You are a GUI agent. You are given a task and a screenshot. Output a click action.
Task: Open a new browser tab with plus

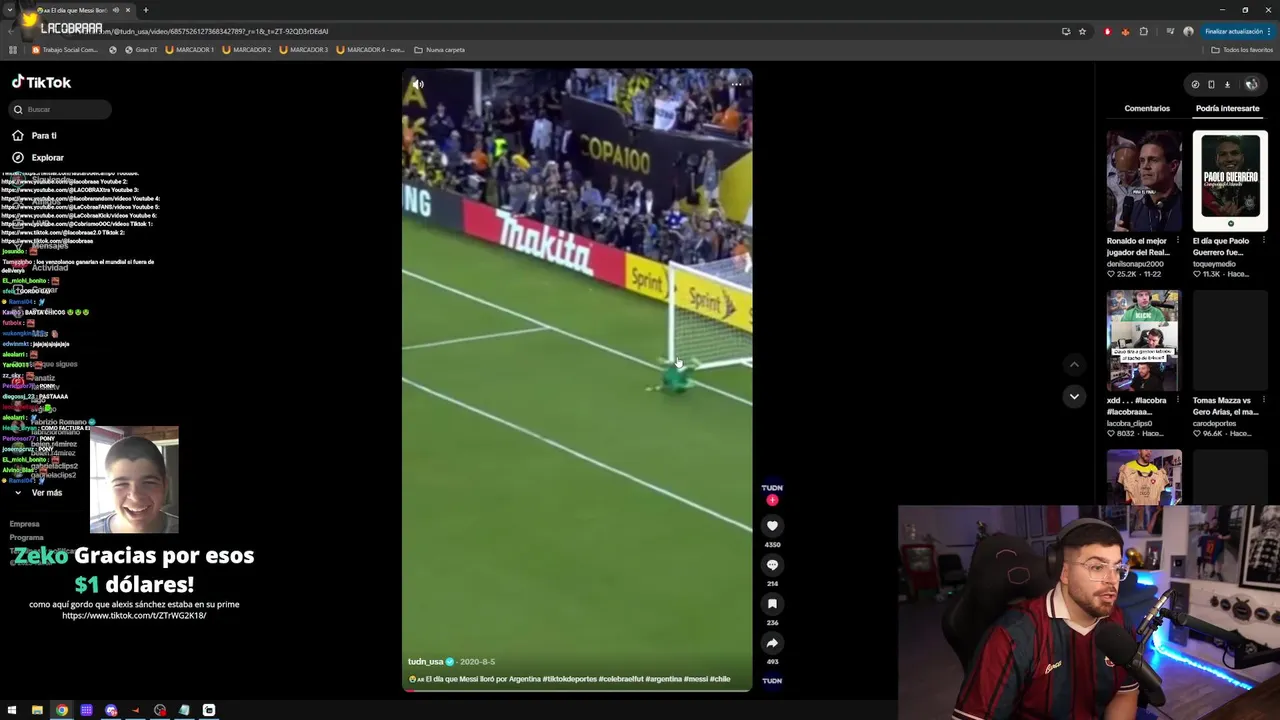[x=145, y=10]
